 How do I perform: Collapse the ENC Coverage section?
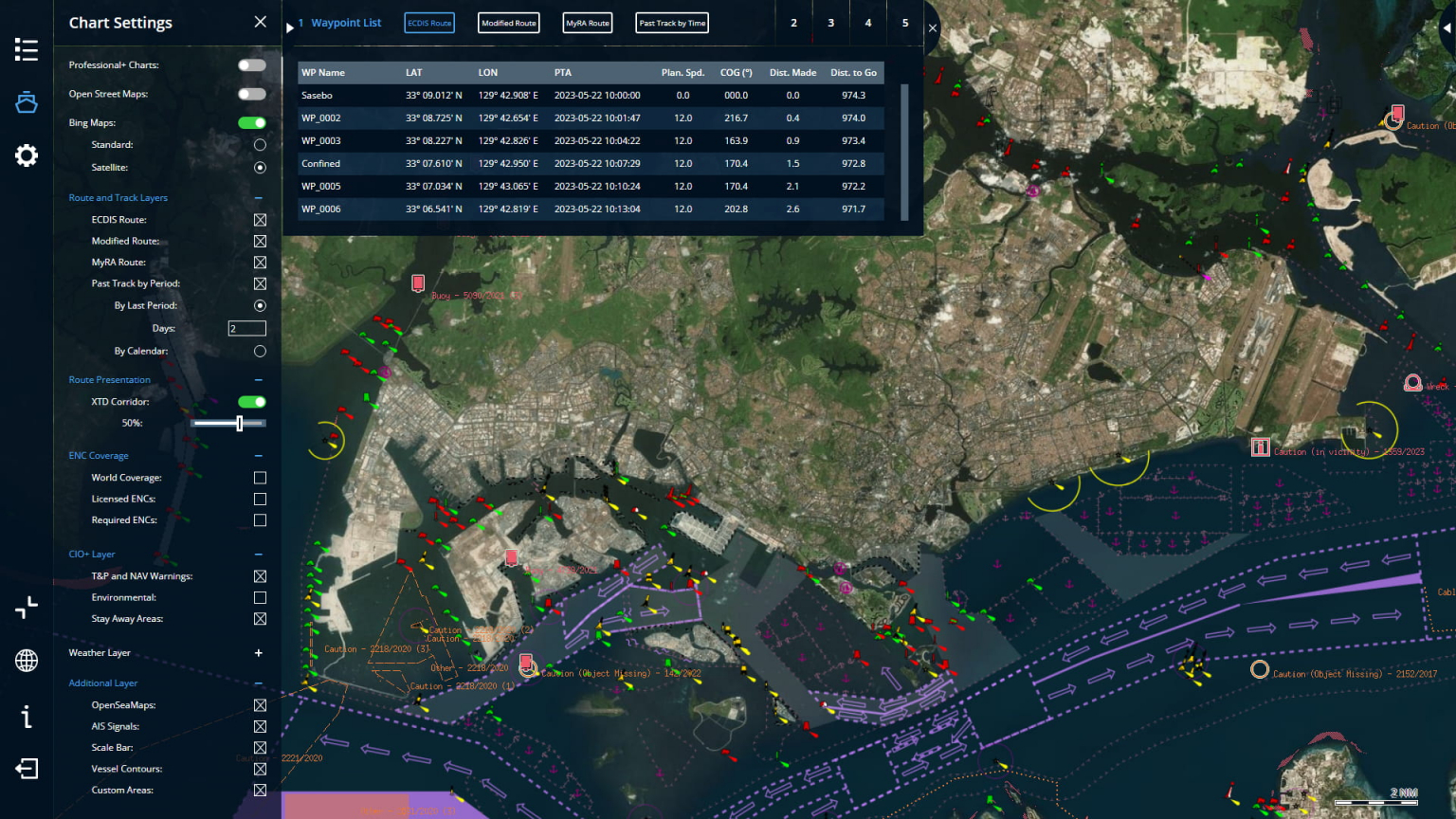pyautogui.click(x=257, y=455)
